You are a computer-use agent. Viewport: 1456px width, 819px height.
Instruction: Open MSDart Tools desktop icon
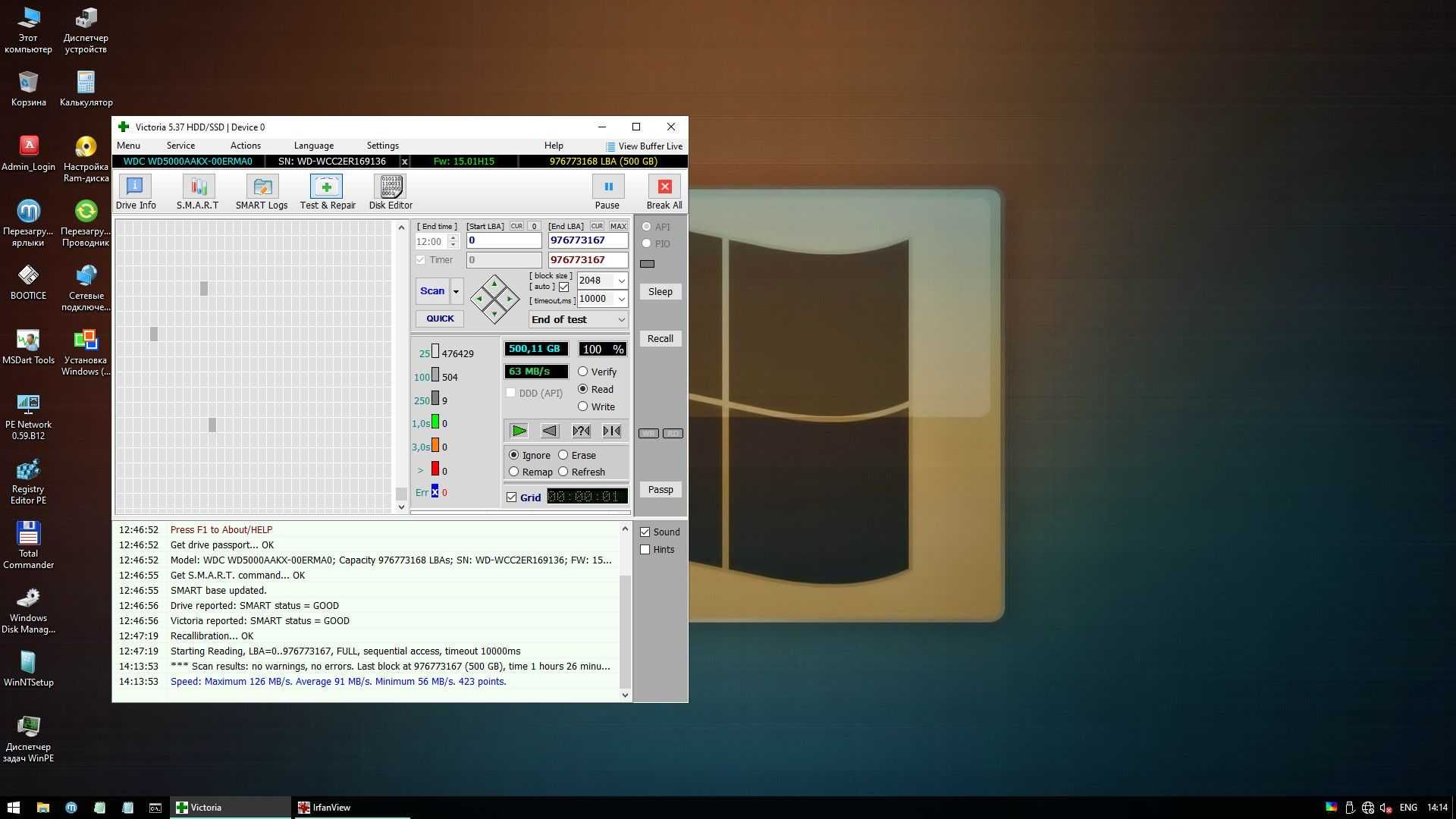pos(28,347)
